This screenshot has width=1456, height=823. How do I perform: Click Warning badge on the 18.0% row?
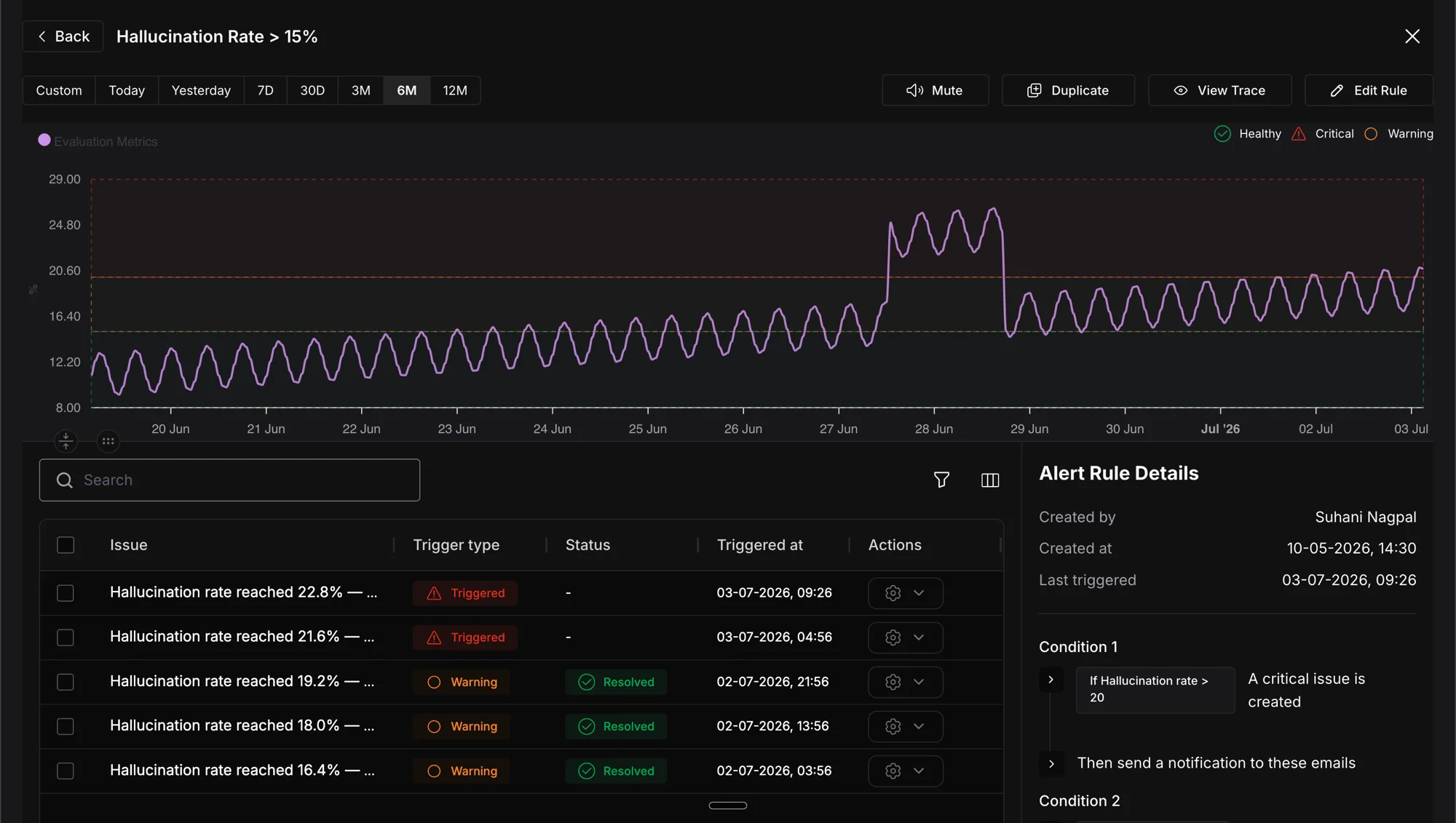point(462,726)
